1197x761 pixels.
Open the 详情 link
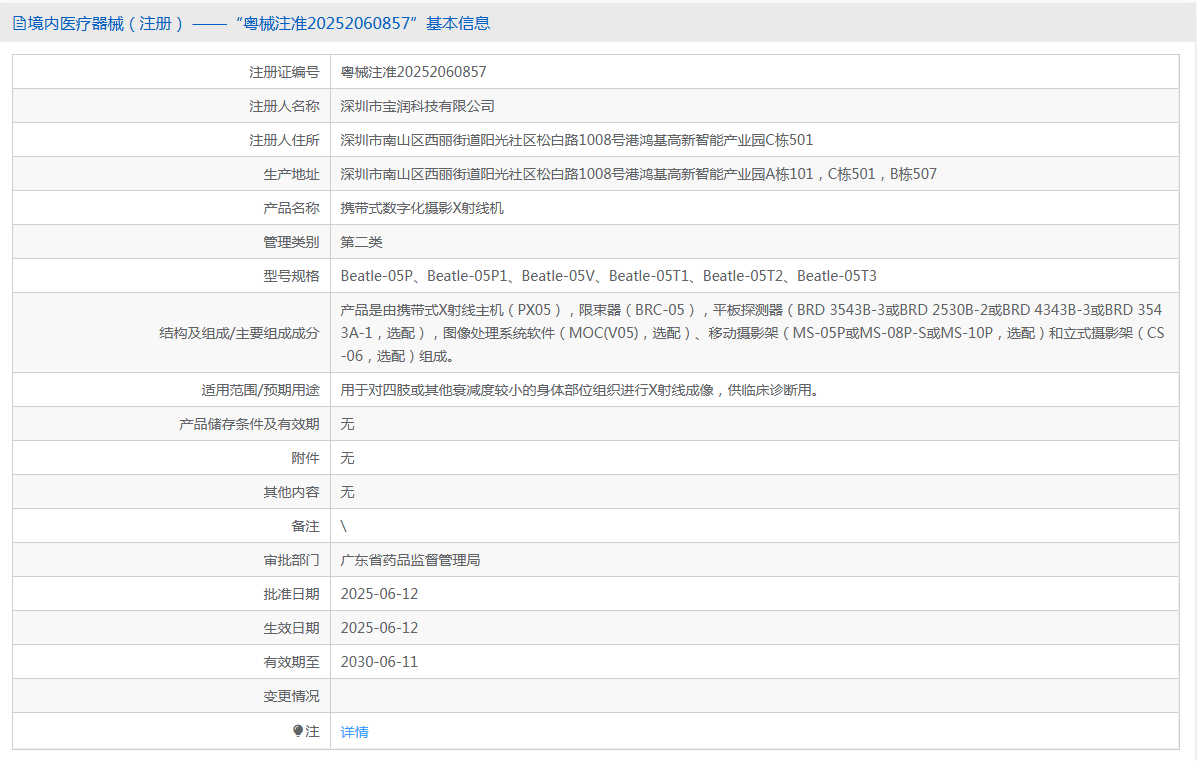coord(354,732)
